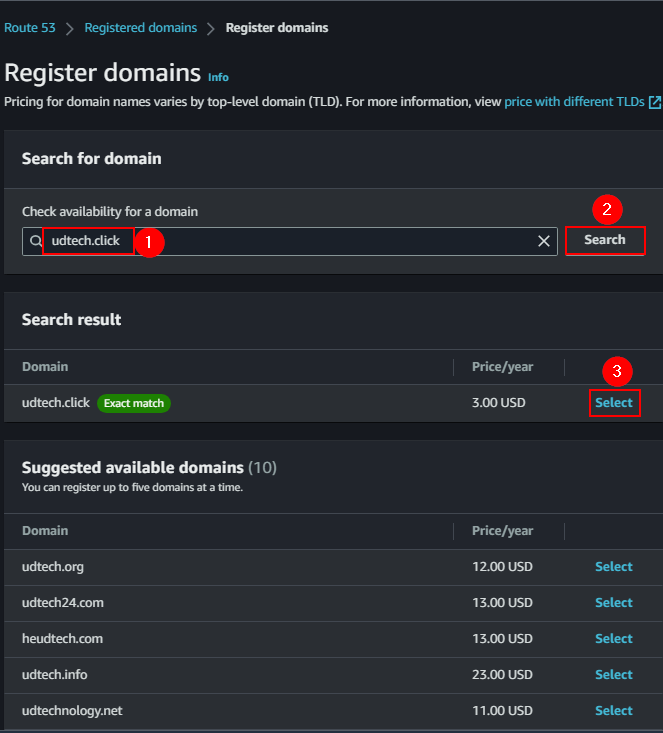This screenshot has width=663, height=733.
Task: Go to the Route 53 breadcrumb
Action: pyautogui.click(x=30, y=28)
